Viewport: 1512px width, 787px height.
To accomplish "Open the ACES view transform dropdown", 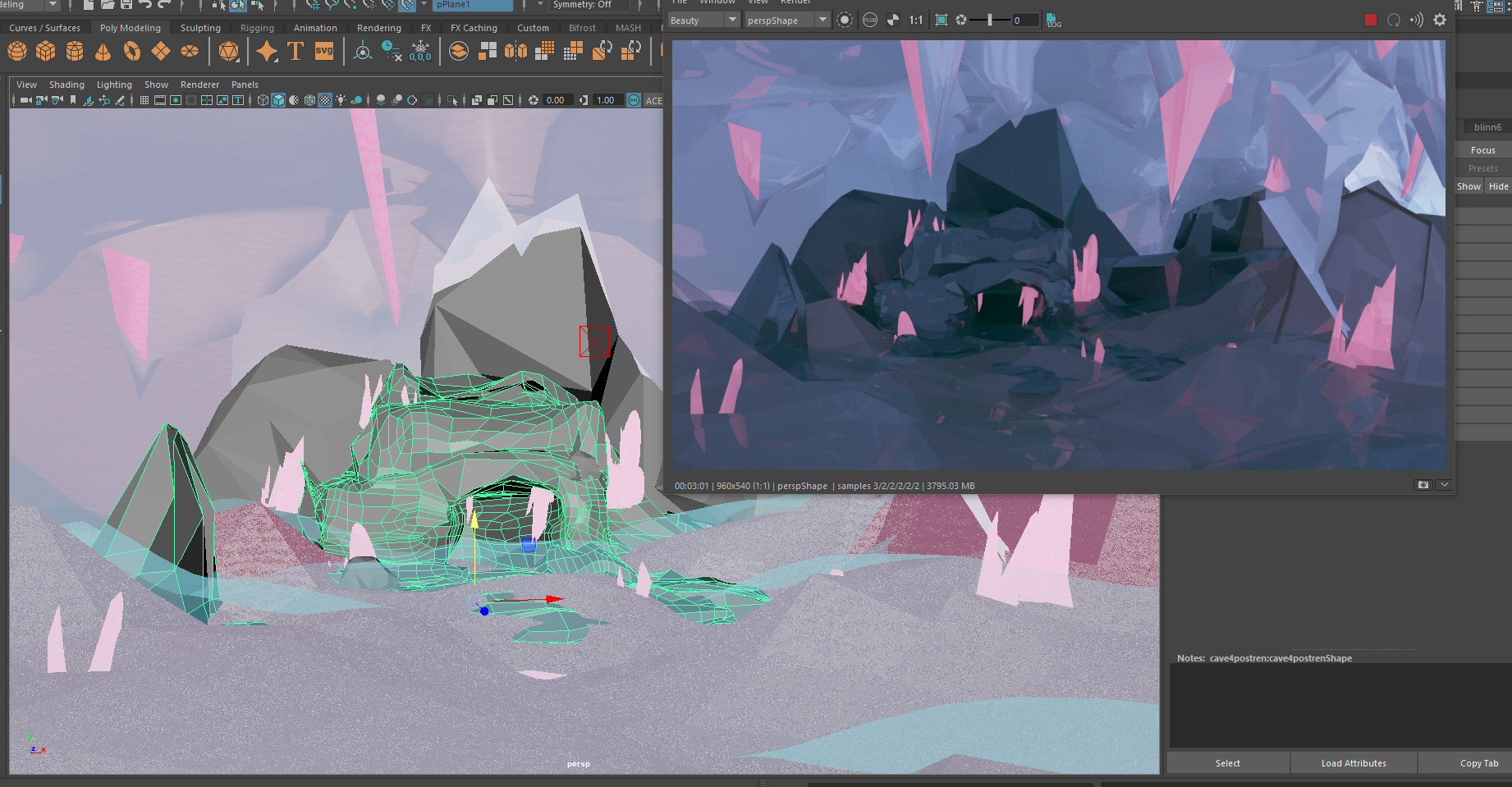I will [x=653, y=100].
